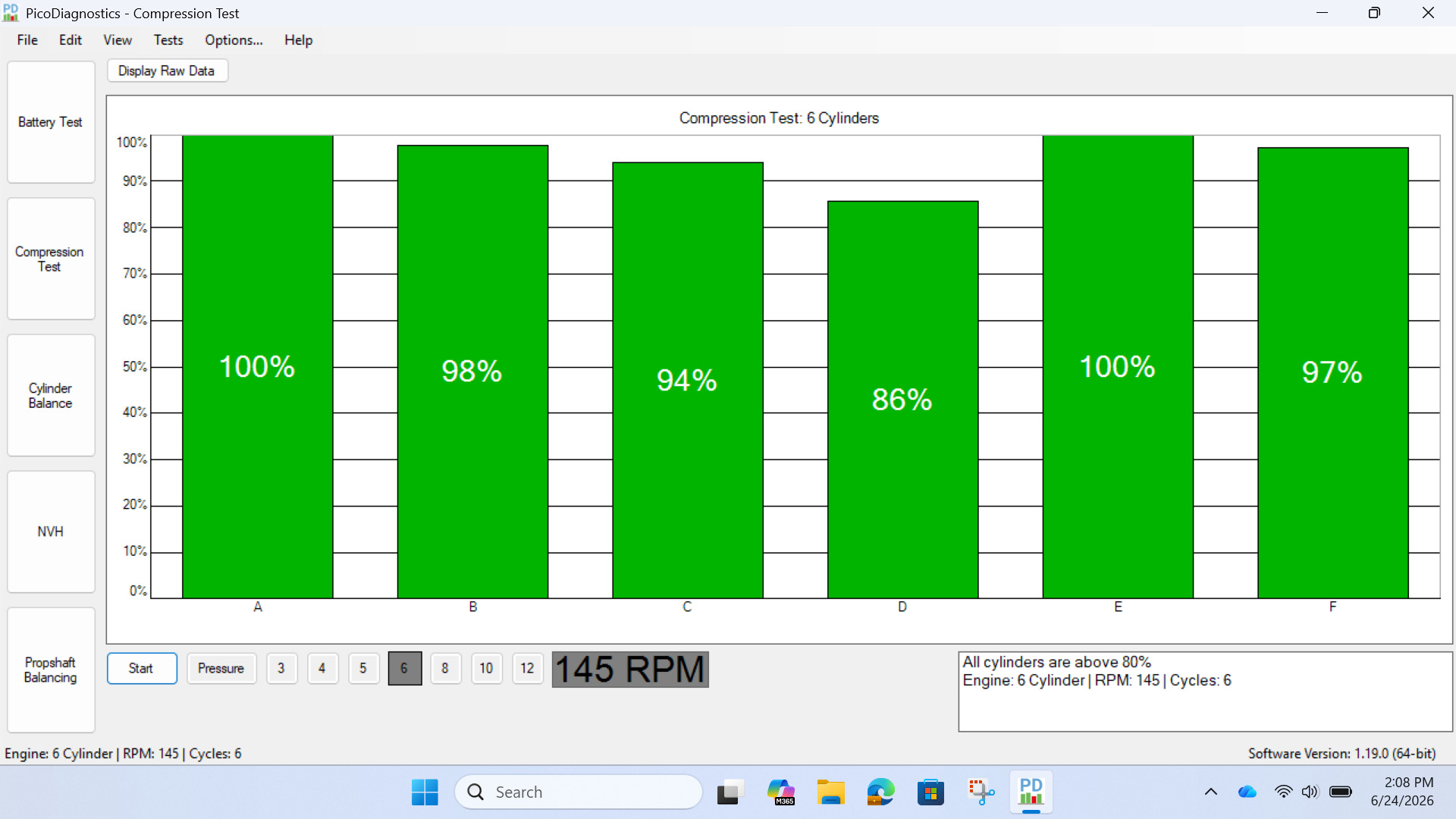Click the cylinder D 86% bar
Image resolution: width=1456 pixels, height=819 pixels.
coord(902,400)
